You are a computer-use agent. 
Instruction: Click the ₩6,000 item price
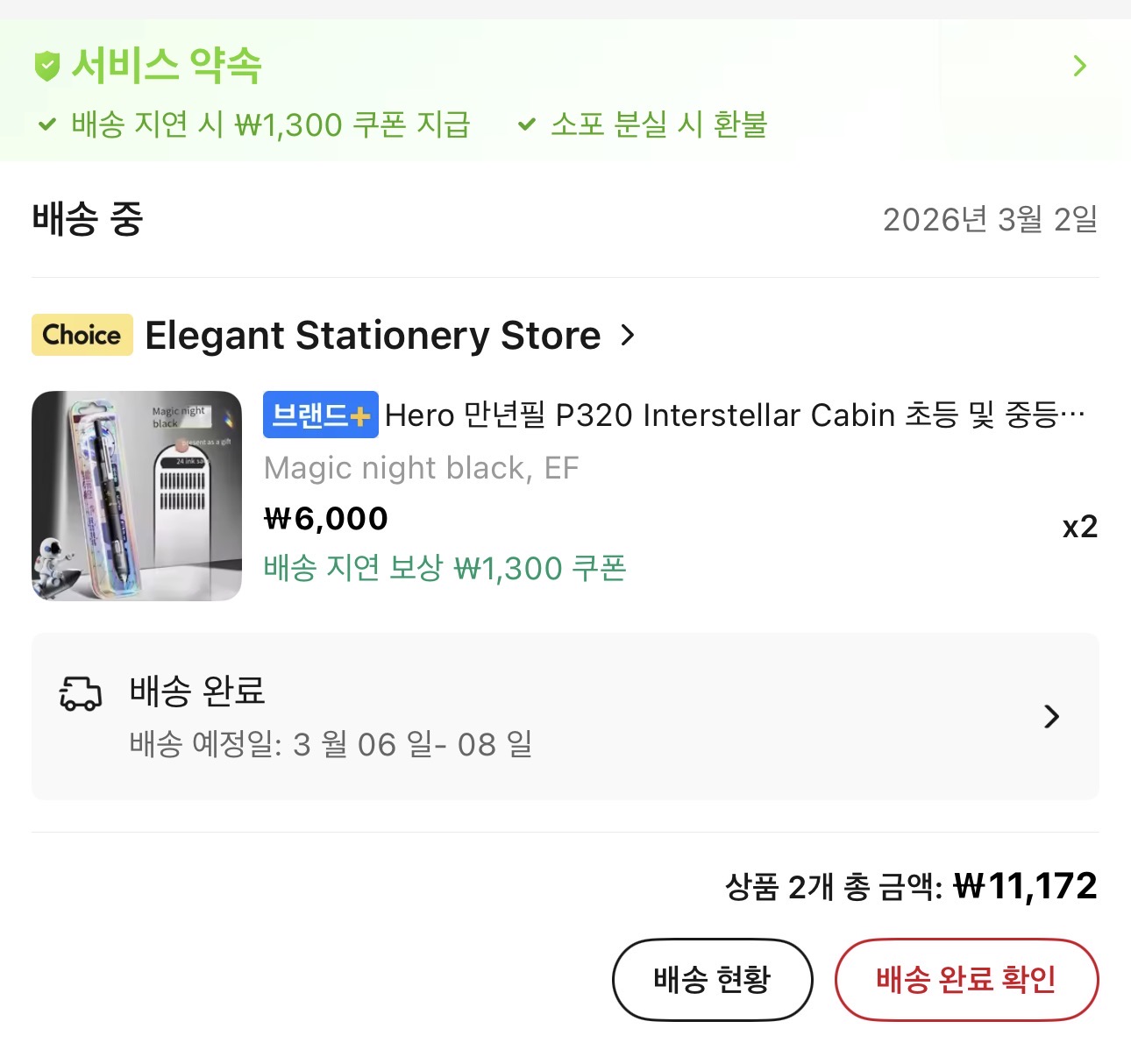click(325, 518)
